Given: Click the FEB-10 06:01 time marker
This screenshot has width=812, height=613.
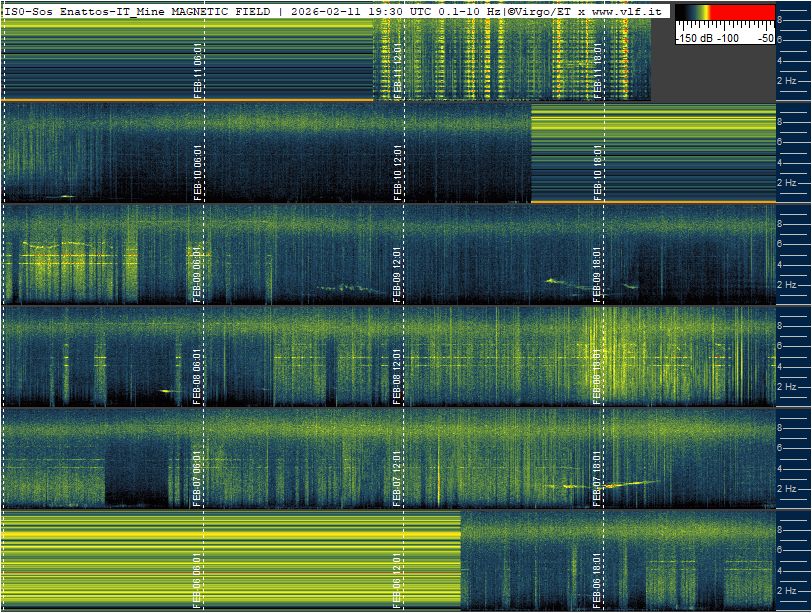Looking at the screenshot, I should 197,172.
